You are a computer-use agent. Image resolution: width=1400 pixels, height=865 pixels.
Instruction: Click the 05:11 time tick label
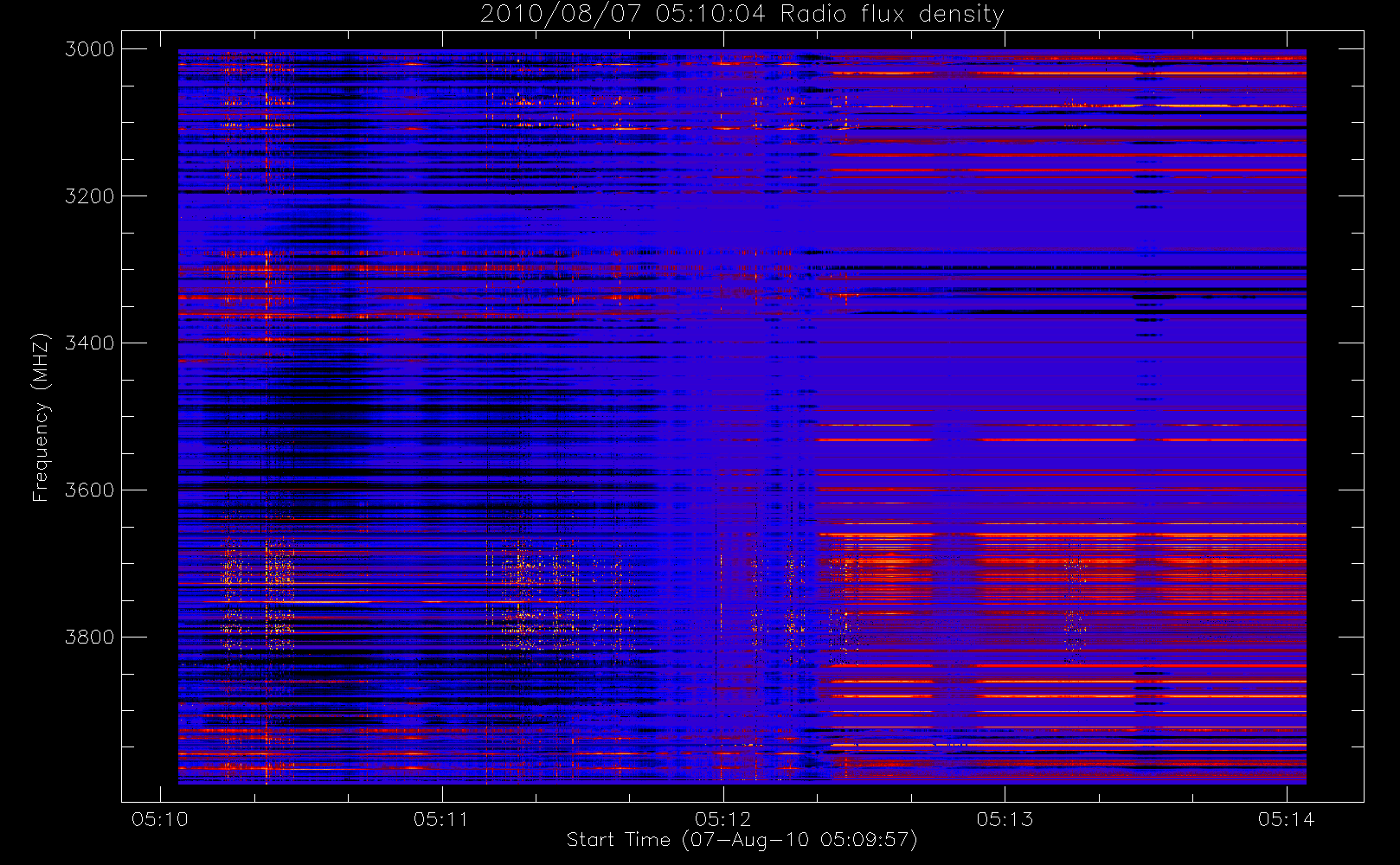(x=441, y=819)
